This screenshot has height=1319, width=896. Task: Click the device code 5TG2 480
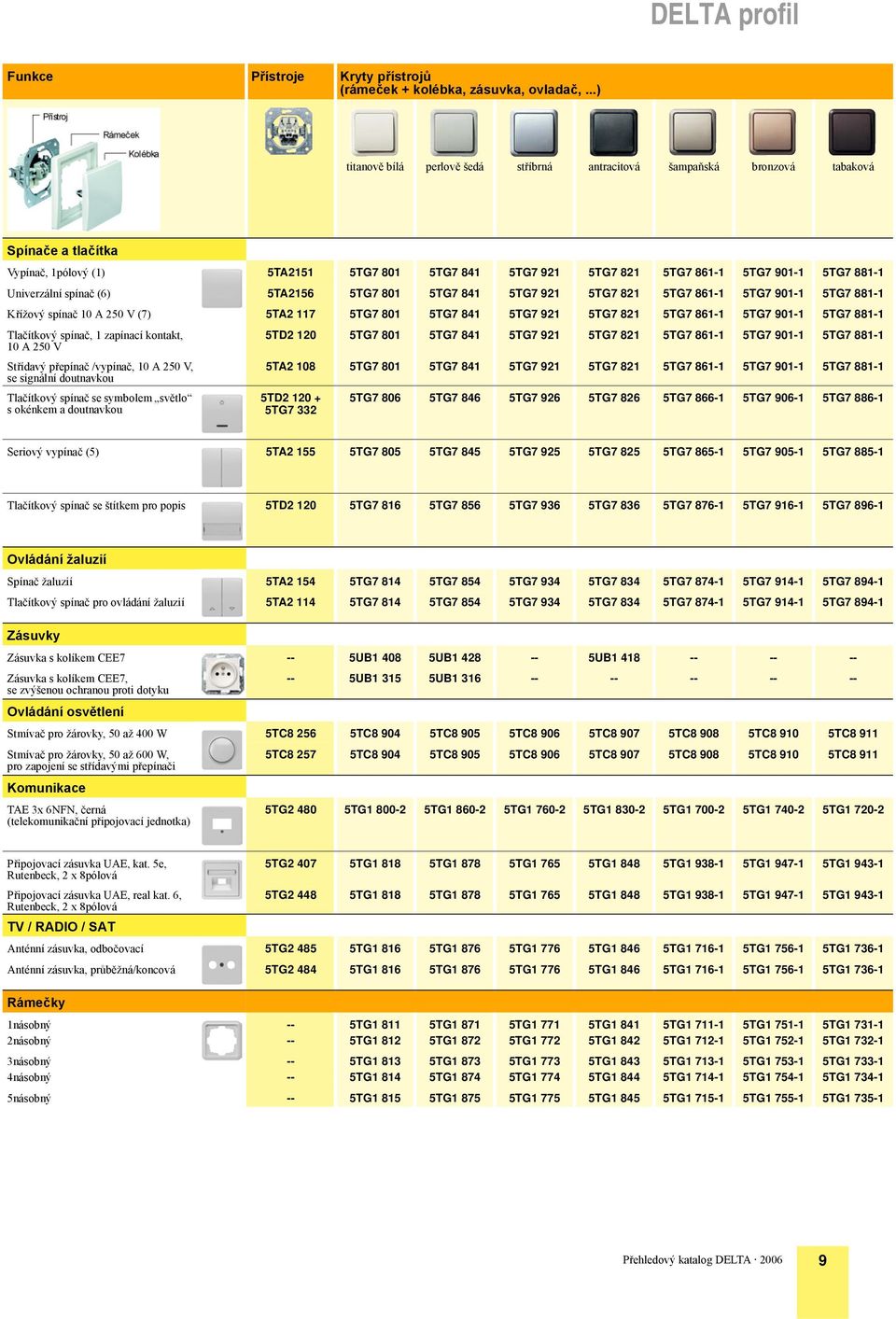point(290,809)
